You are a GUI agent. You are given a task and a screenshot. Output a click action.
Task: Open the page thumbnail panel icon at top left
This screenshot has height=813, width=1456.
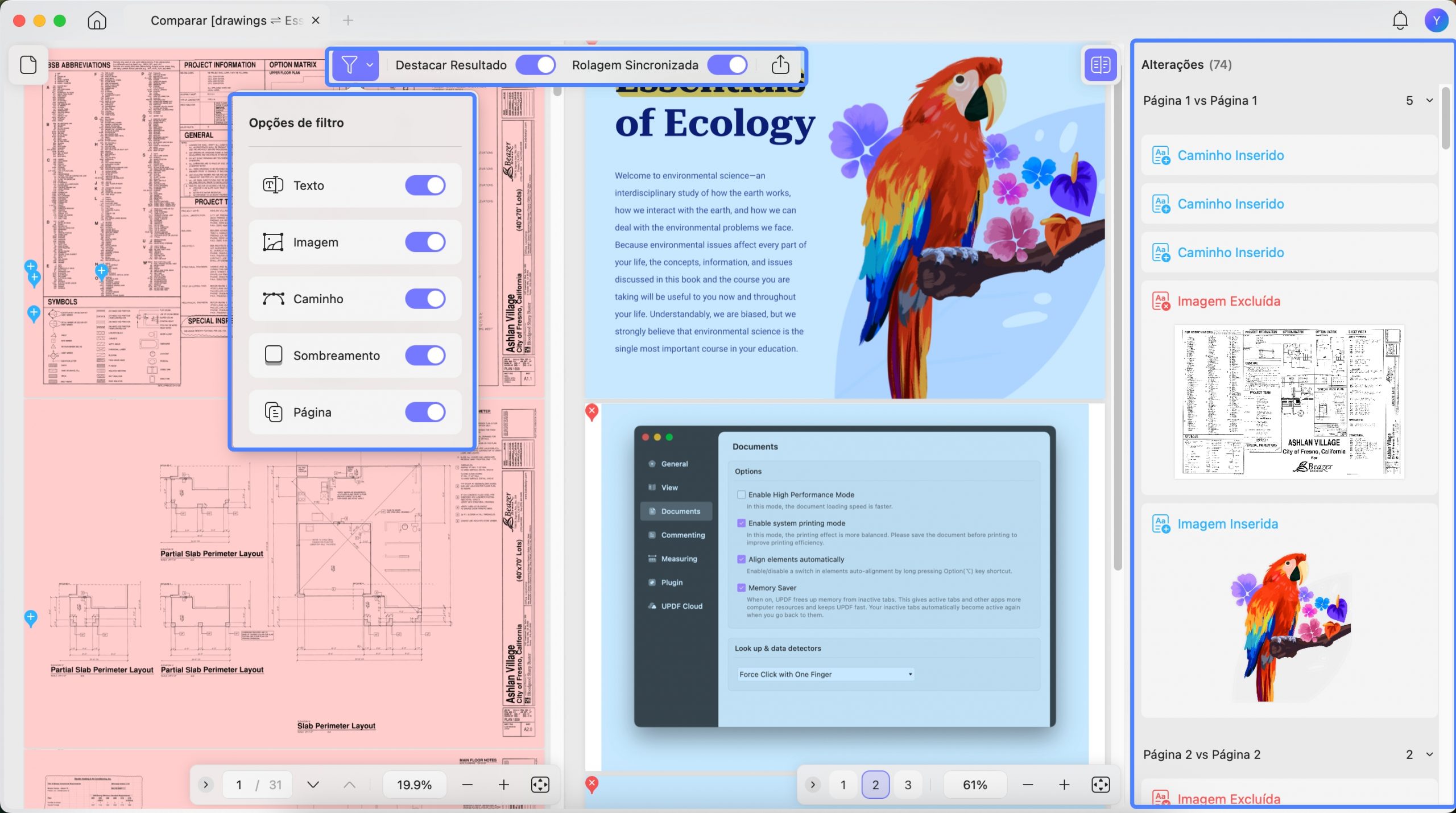[28, 64]
